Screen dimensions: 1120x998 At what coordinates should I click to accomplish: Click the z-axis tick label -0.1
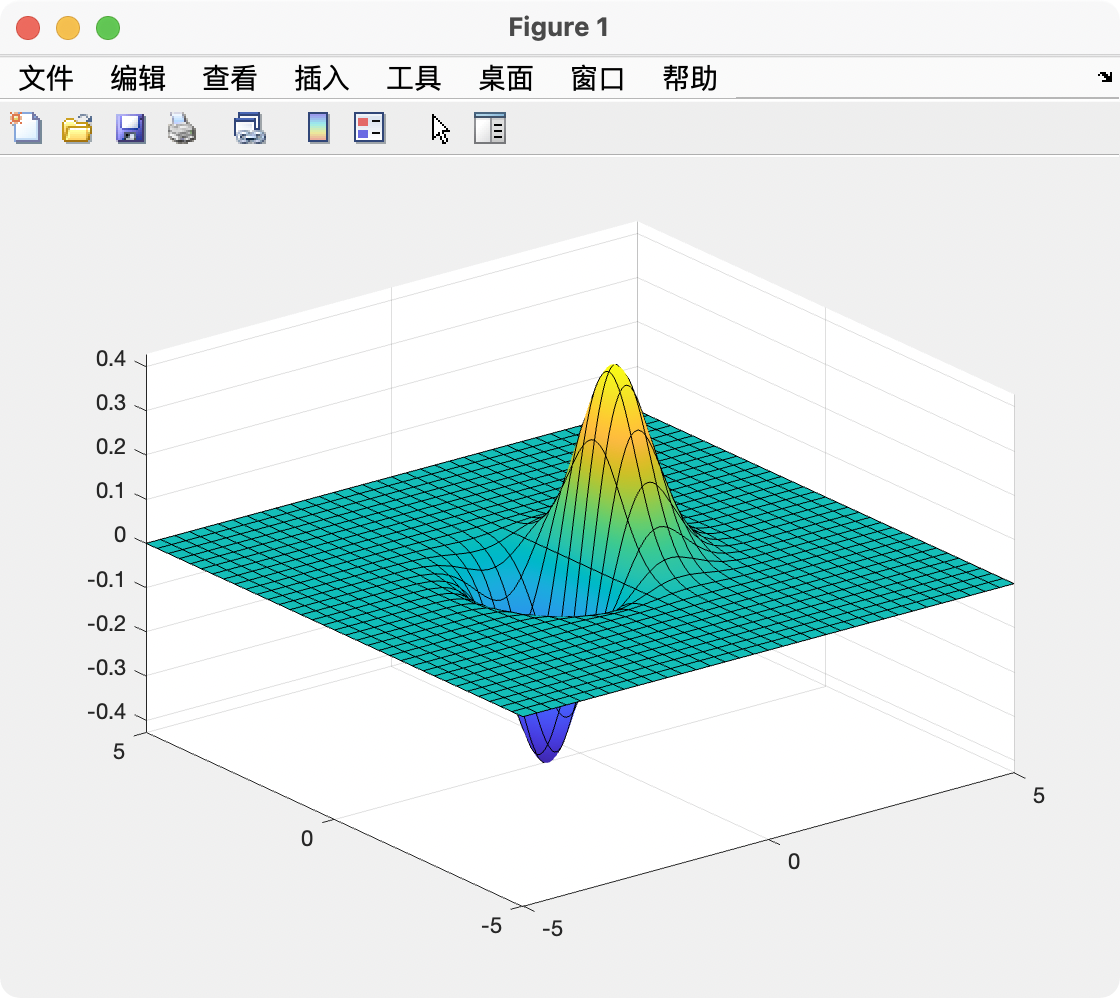point(106,579)
